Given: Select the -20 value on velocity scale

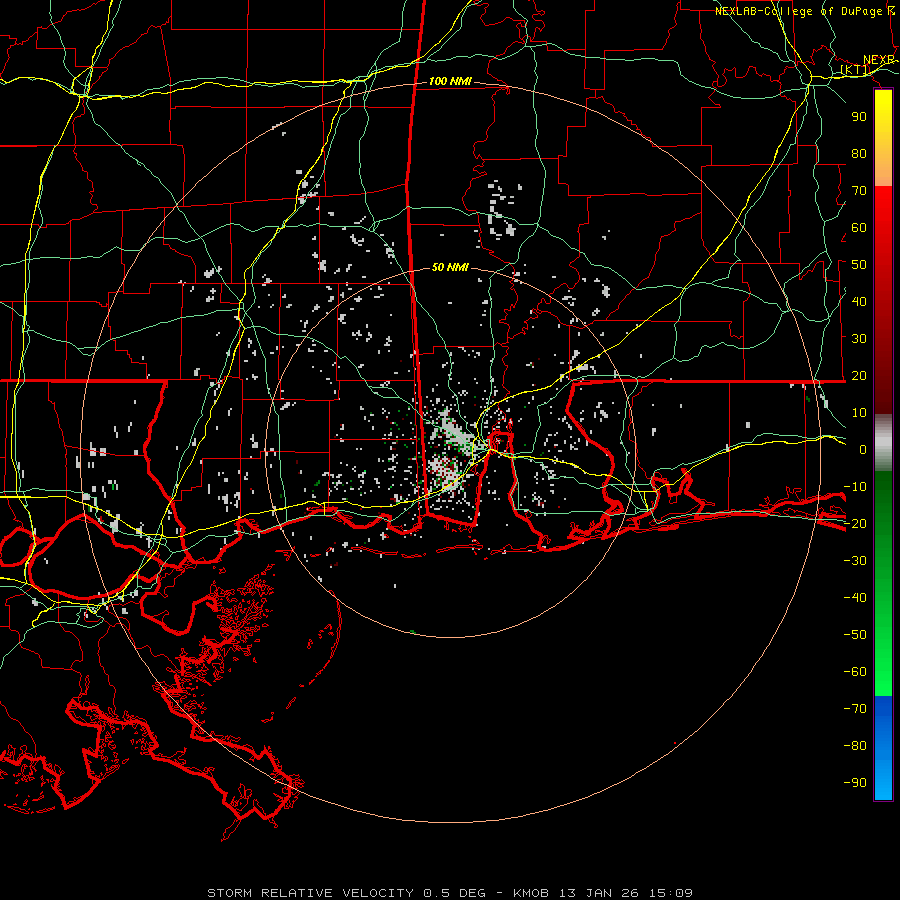Looking at the screenshot, I should pyautogui.click(x=855, y=523).
